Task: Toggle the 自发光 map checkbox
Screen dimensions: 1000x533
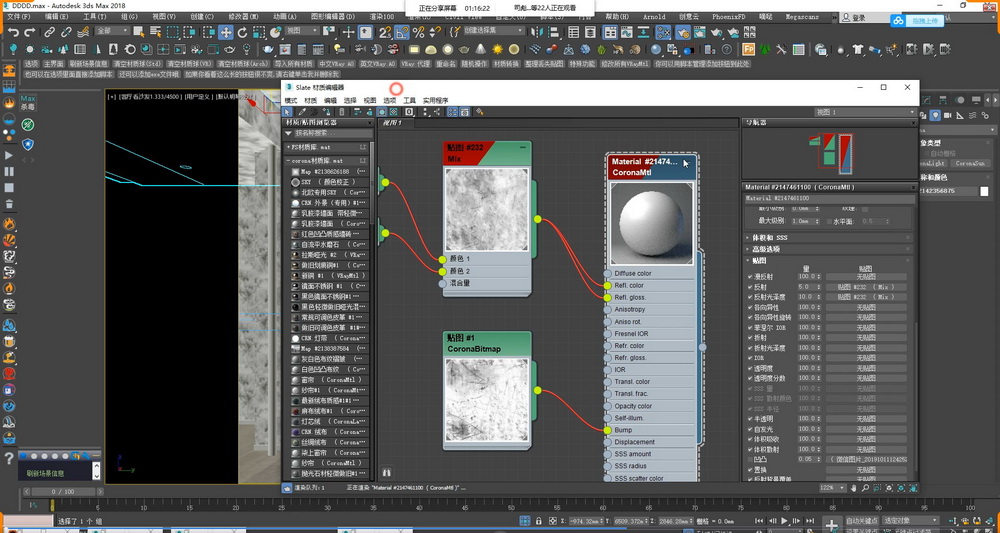Action: click(x=750, y=429)
